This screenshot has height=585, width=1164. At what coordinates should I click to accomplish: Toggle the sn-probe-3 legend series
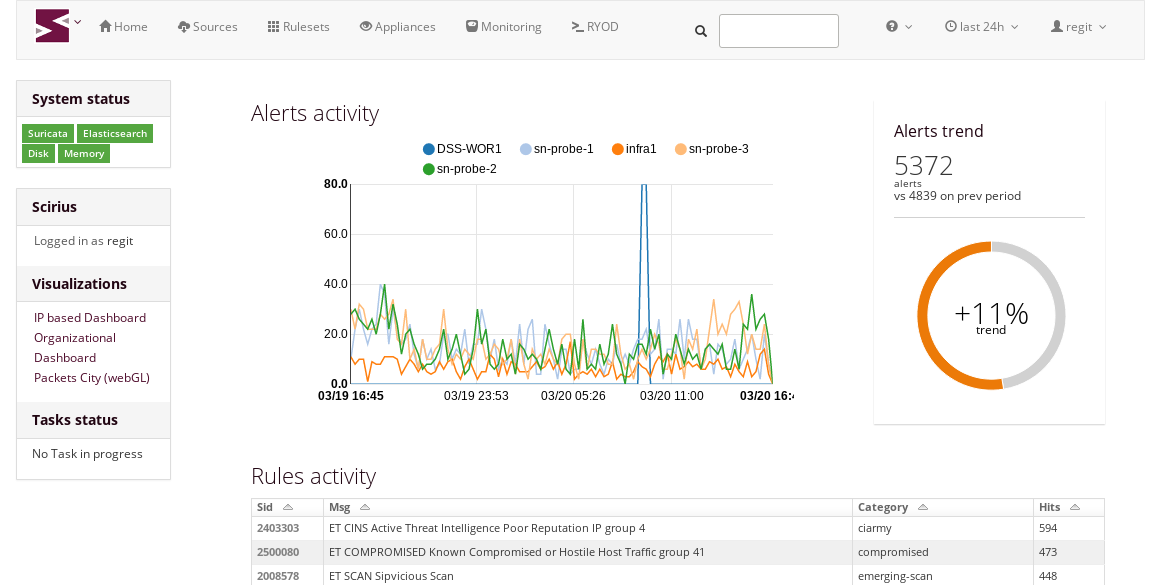coord(711,148)
